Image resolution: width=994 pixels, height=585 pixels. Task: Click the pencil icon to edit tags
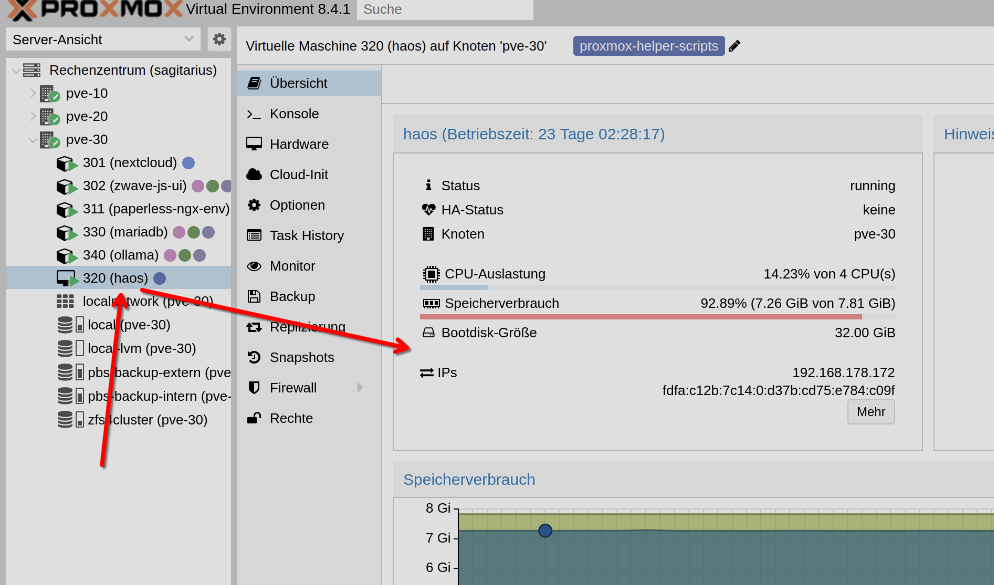735,46
